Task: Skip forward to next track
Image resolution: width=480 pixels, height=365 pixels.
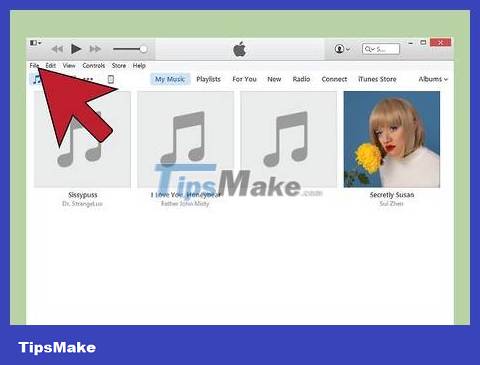Action: 95,49
